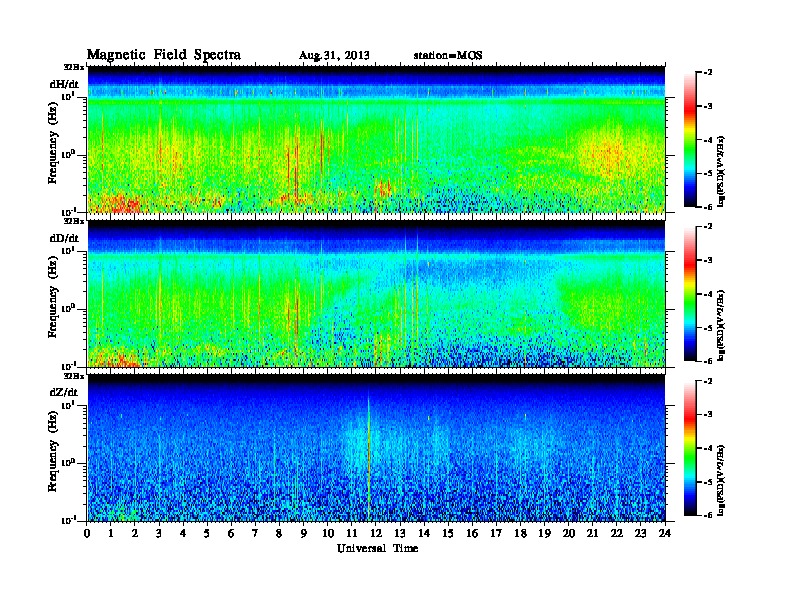792x612 pixels.
Task: Click the color bar beside the dD/dt panel
Action: 690,294
